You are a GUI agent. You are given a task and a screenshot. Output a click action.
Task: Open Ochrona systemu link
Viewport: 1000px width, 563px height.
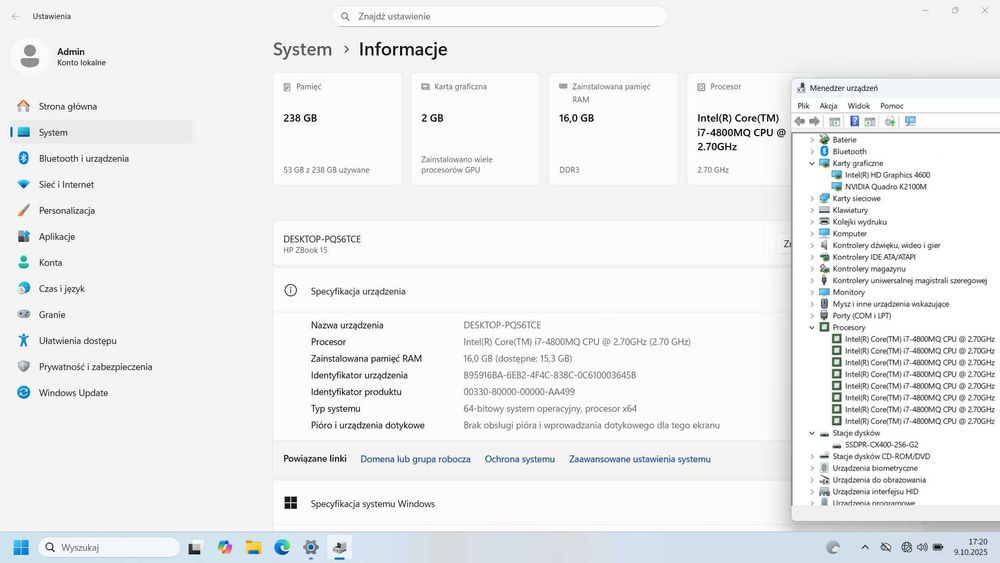coord(520,459)
